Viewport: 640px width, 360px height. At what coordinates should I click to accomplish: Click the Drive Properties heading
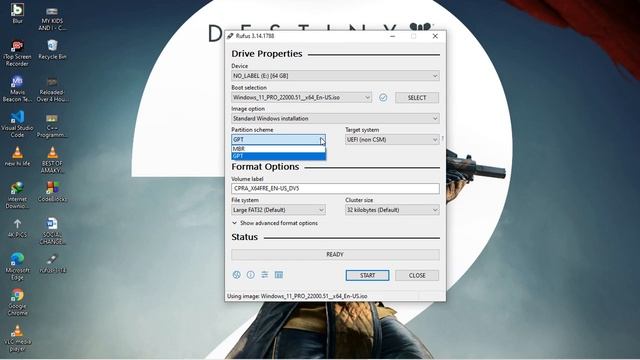click(267, 54)
